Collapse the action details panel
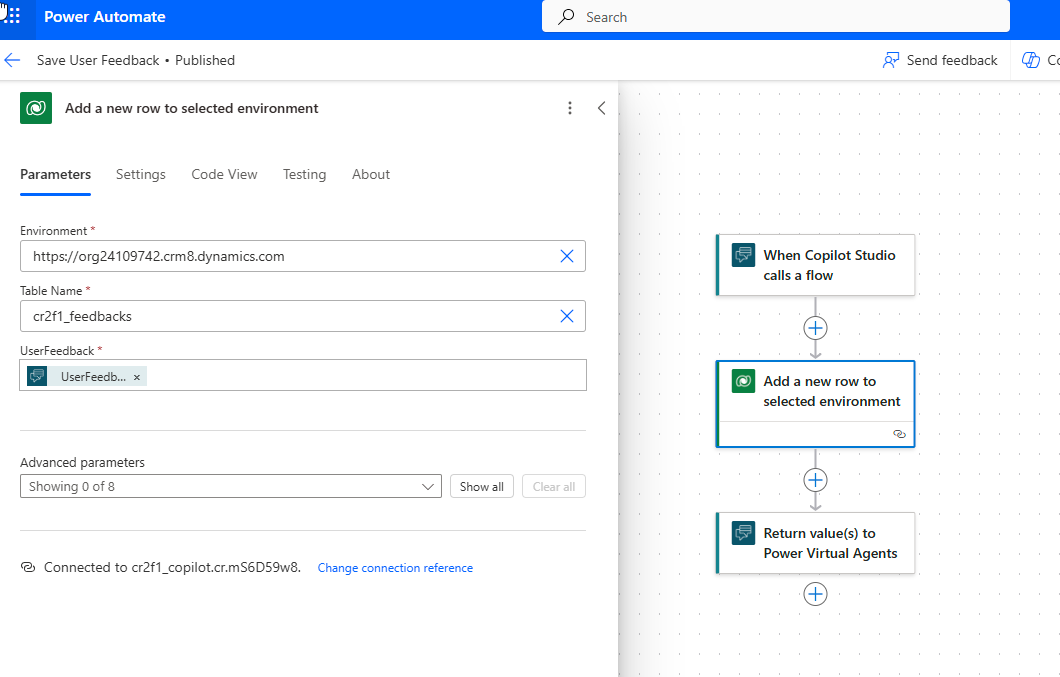This screenshot has height=677, width=1060. click(601, 108)
